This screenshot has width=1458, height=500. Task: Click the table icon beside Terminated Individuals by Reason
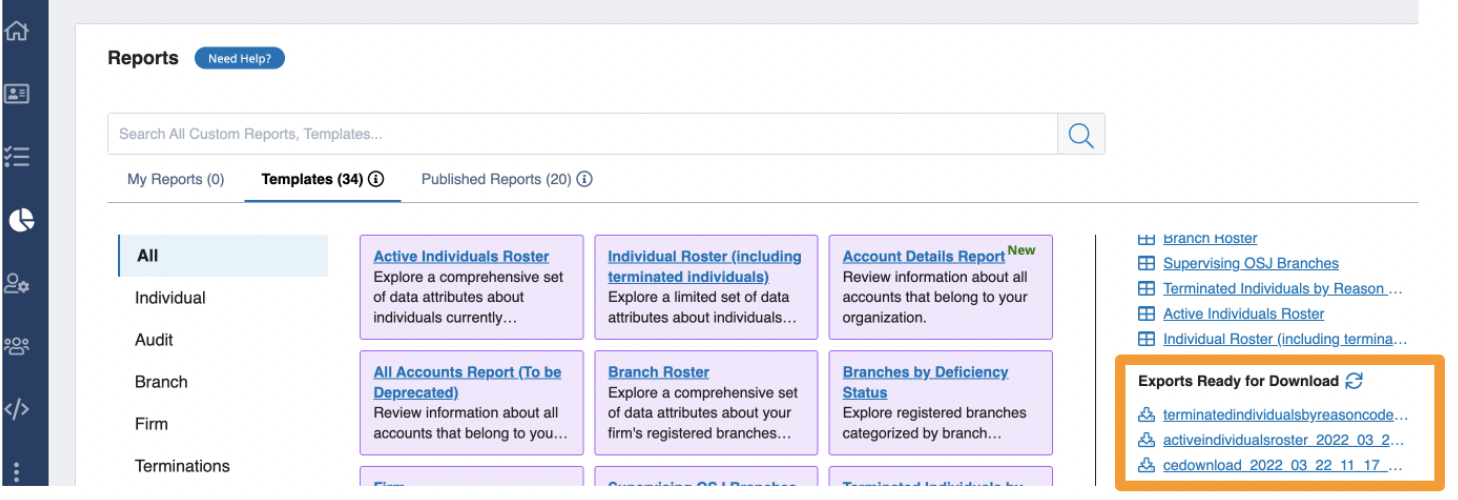1147,289
